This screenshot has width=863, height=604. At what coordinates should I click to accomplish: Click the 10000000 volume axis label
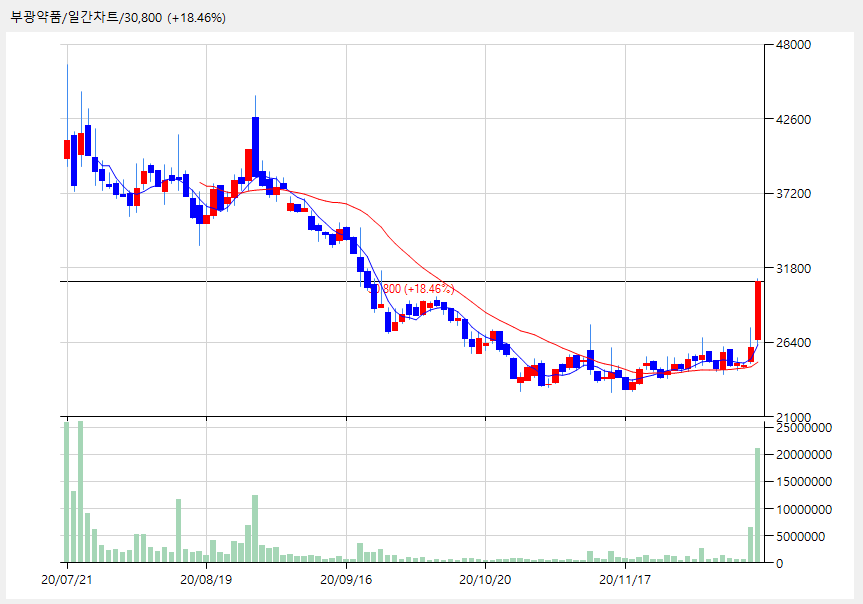pos(804,509)
